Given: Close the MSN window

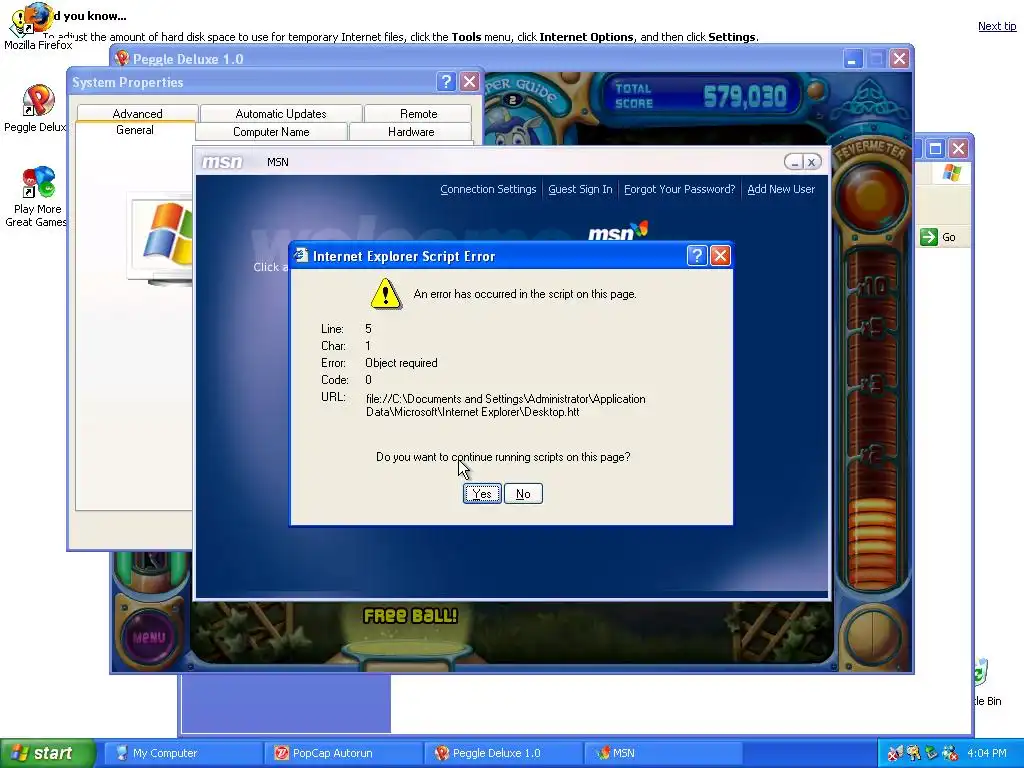Looking at the screenshot, I should point(812,162).
